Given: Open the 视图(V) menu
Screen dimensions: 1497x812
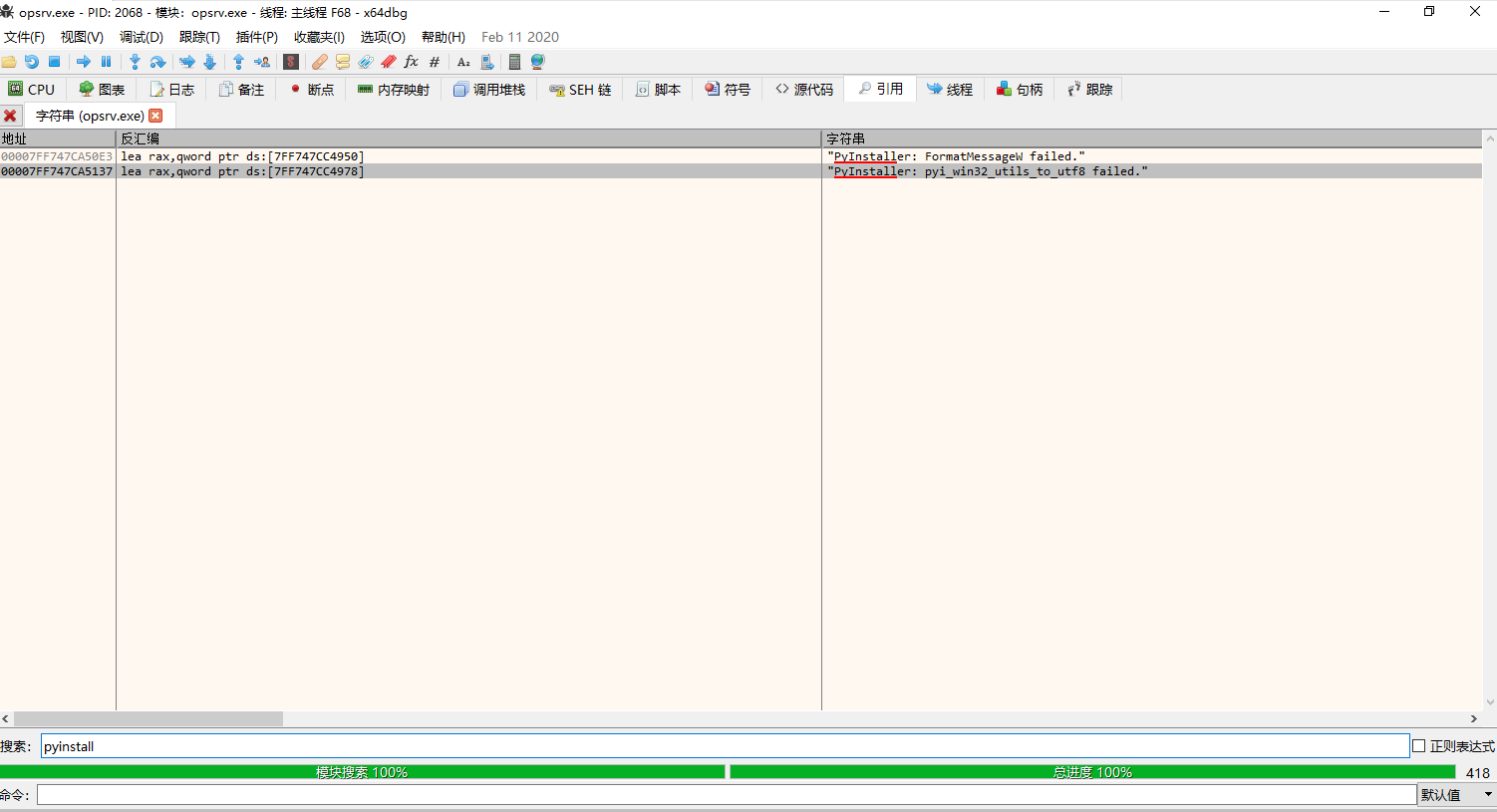Looking at the screenshot, I should [82, 37].
